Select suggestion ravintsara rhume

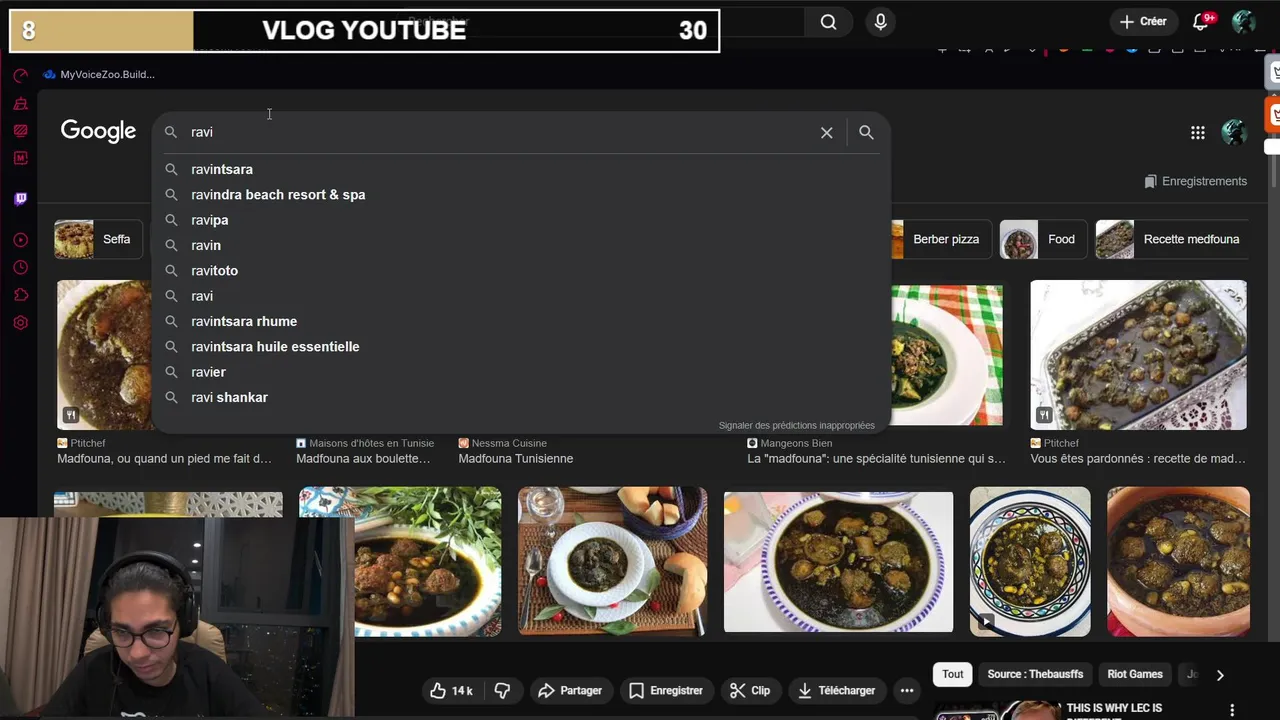click(520, 321)
